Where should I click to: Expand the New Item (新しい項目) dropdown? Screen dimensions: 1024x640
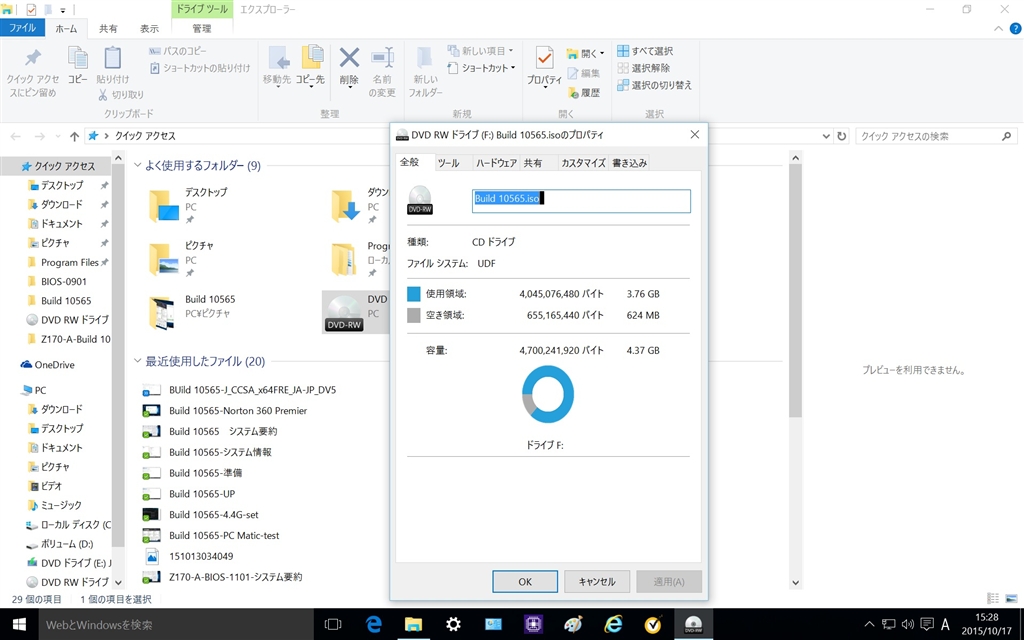pos(511,51)
